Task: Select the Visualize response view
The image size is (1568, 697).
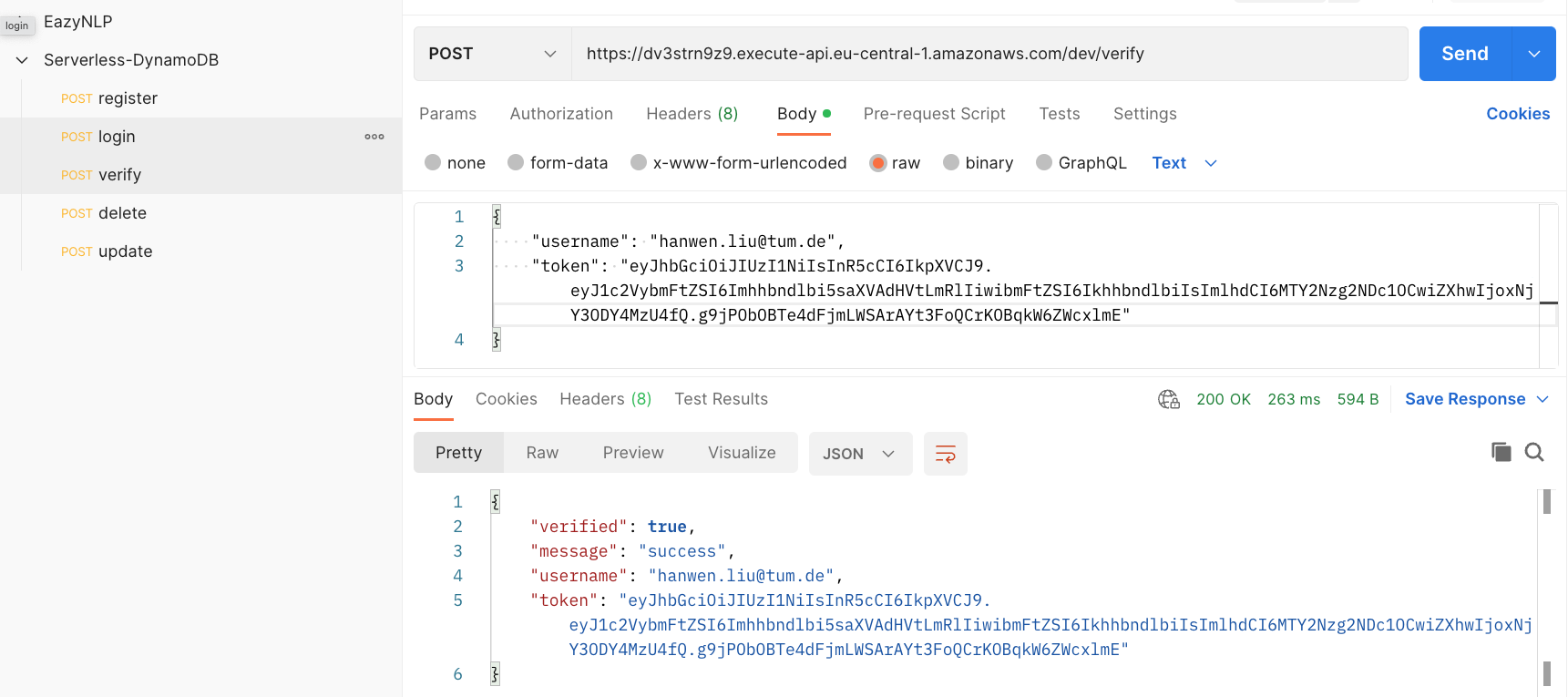Action: pyautogui.click(x=742, y=453)
